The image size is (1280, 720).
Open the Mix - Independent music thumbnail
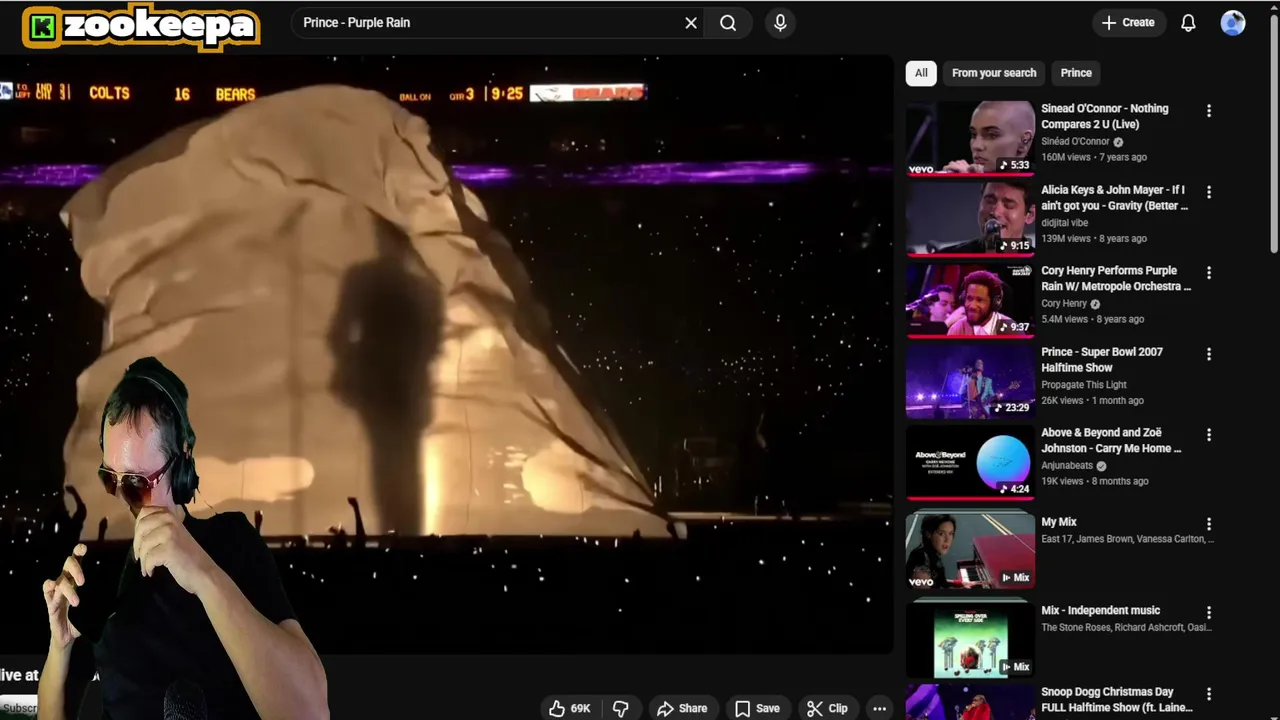pos(970,638)
